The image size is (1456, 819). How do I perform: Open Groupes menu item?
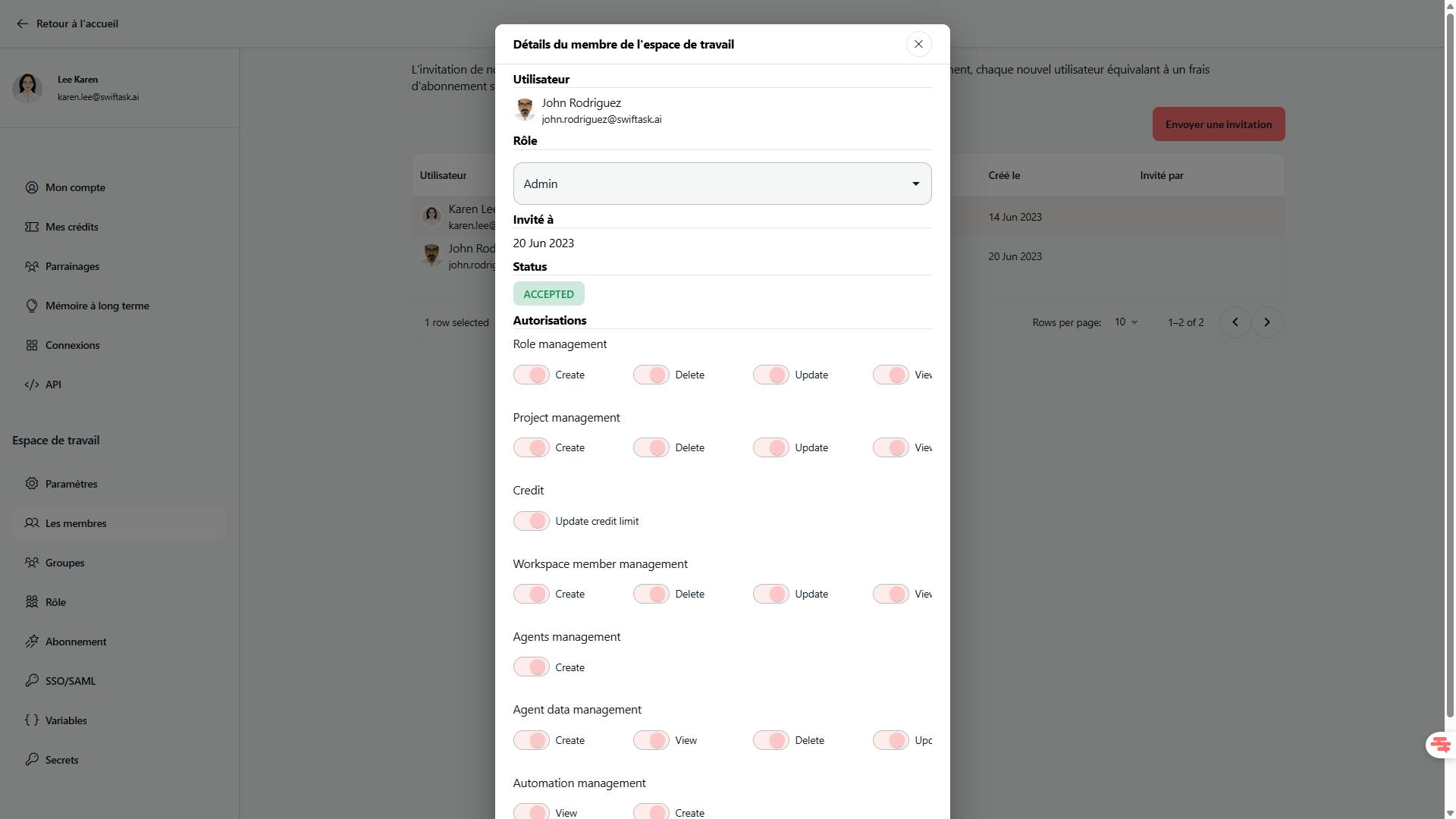coord(64,563)
